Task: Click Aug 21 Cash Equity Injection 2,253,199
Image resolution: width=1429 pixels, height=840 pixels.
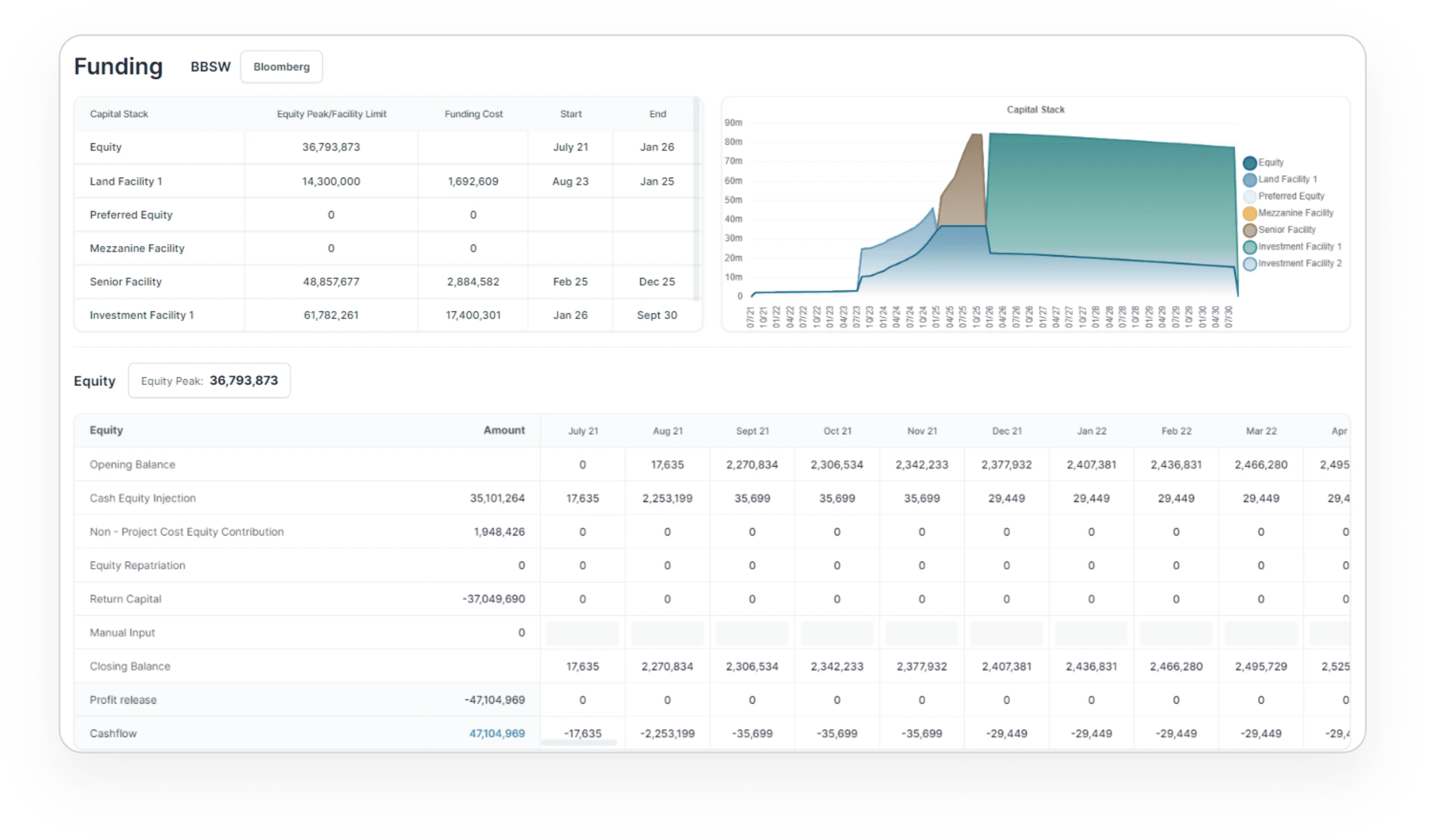Action: point(667,499)
